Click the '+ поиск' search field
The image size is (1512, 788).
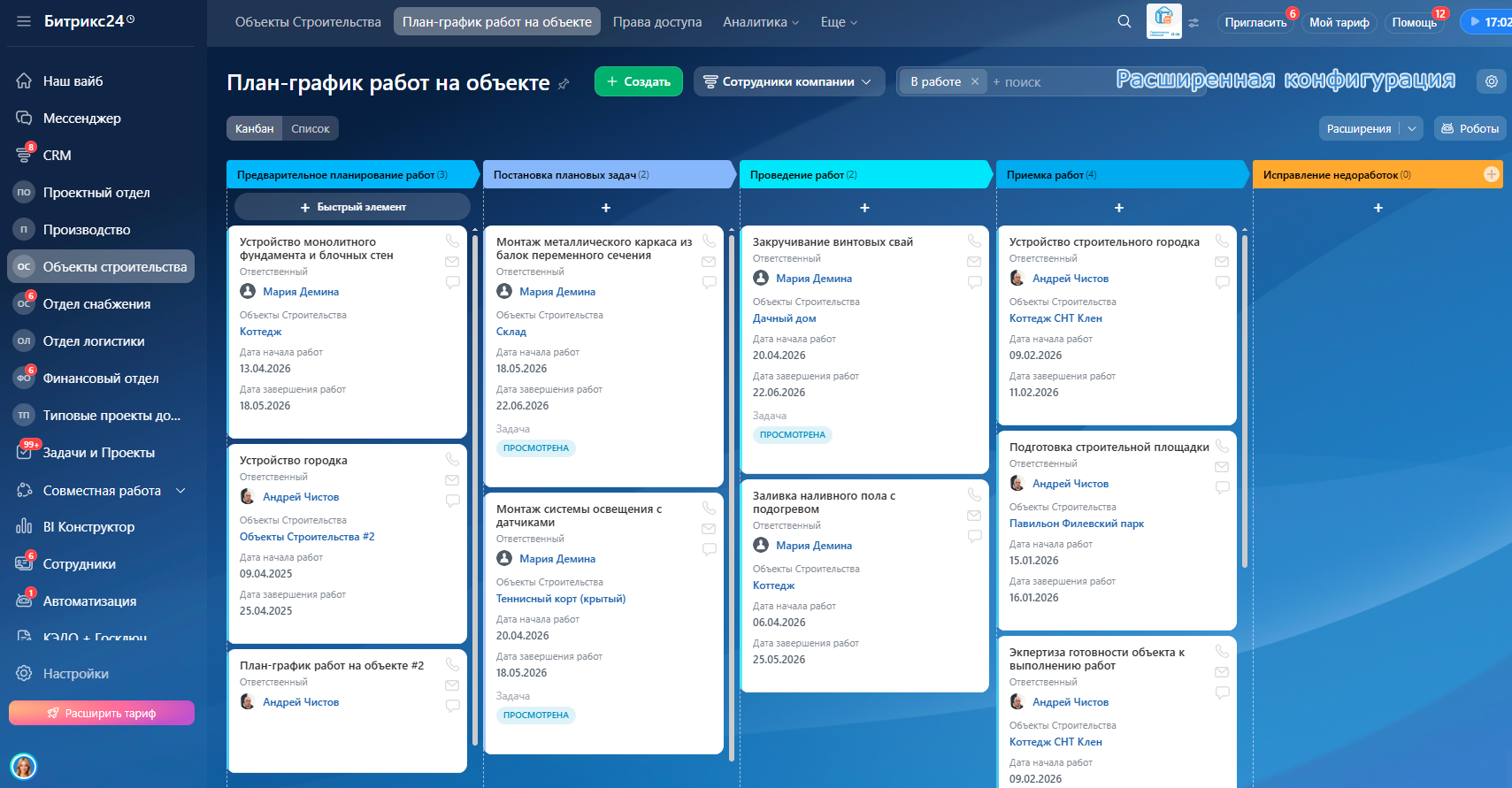(1050, 81)
